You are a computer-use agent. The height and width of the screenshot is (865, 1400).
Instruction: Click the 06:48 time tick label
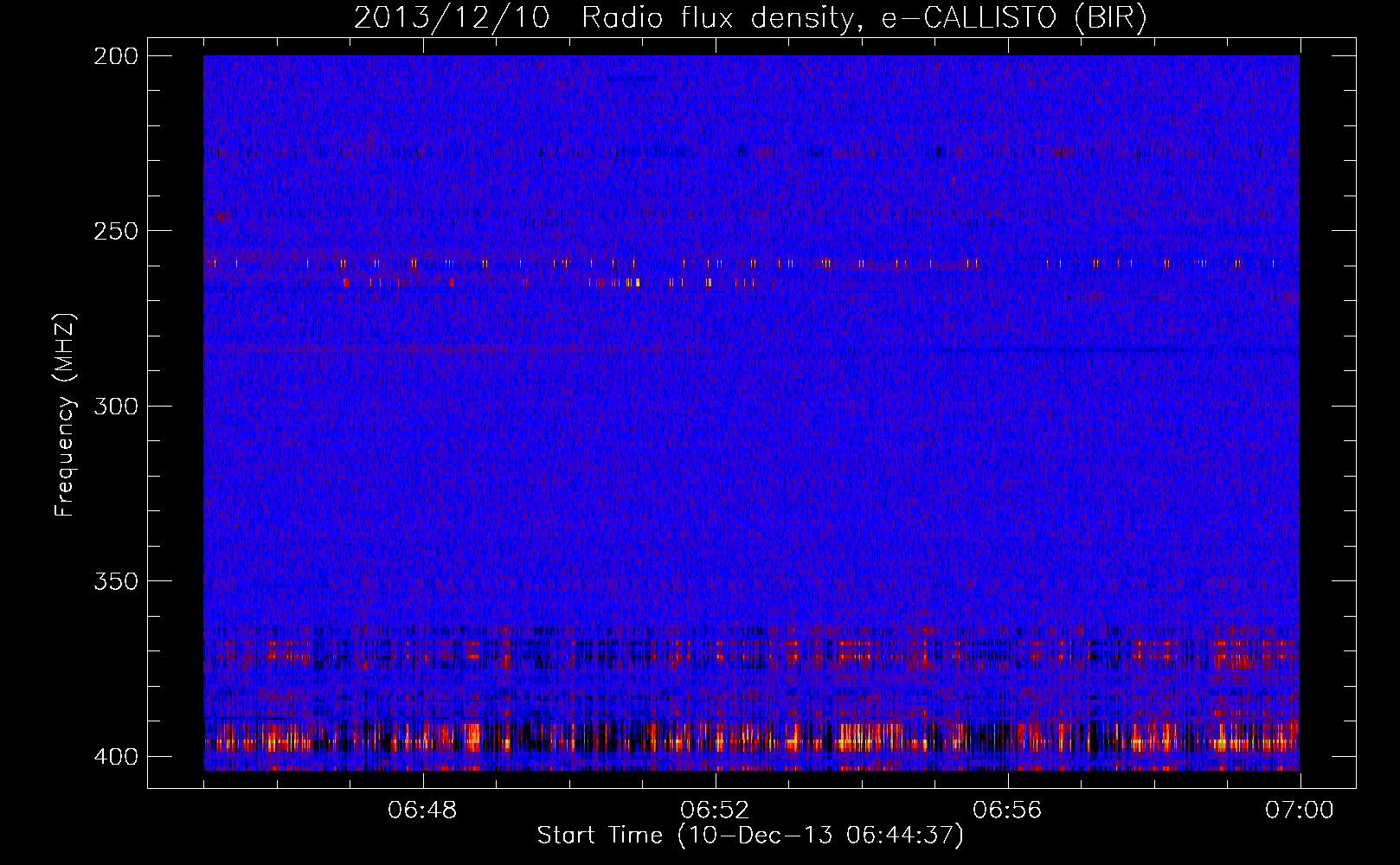point(423,811)
